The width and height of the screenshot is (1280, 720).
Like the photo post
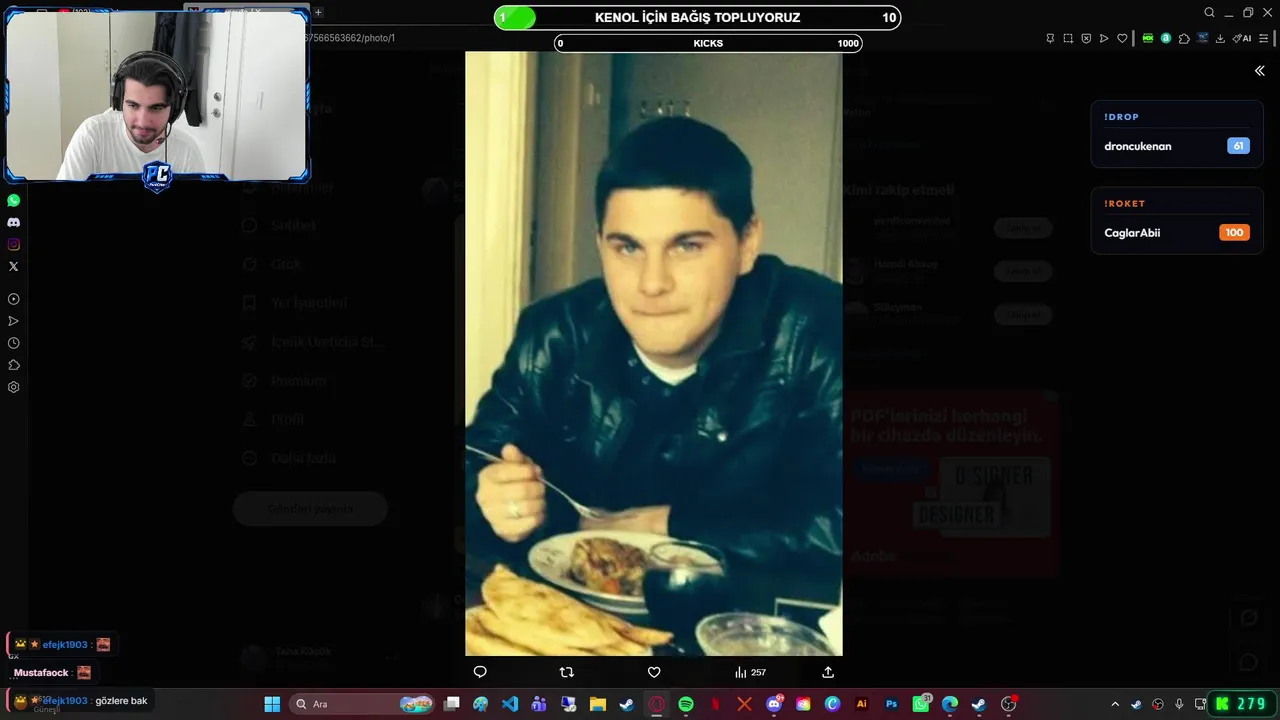[x=654, y=672]
